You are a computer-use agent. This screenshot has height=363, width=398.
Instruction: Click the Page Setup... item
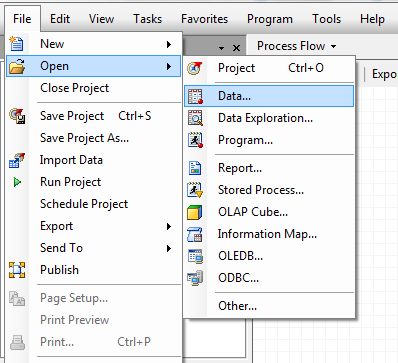[94, 298]
